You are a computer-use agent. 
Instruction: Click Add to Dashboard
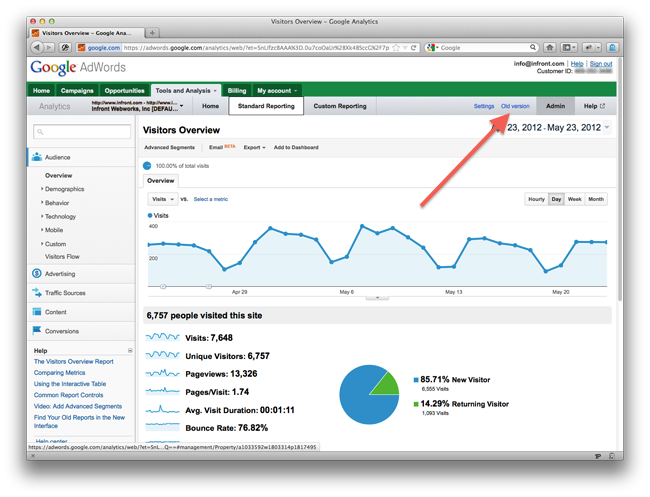[x=296, y=148]
